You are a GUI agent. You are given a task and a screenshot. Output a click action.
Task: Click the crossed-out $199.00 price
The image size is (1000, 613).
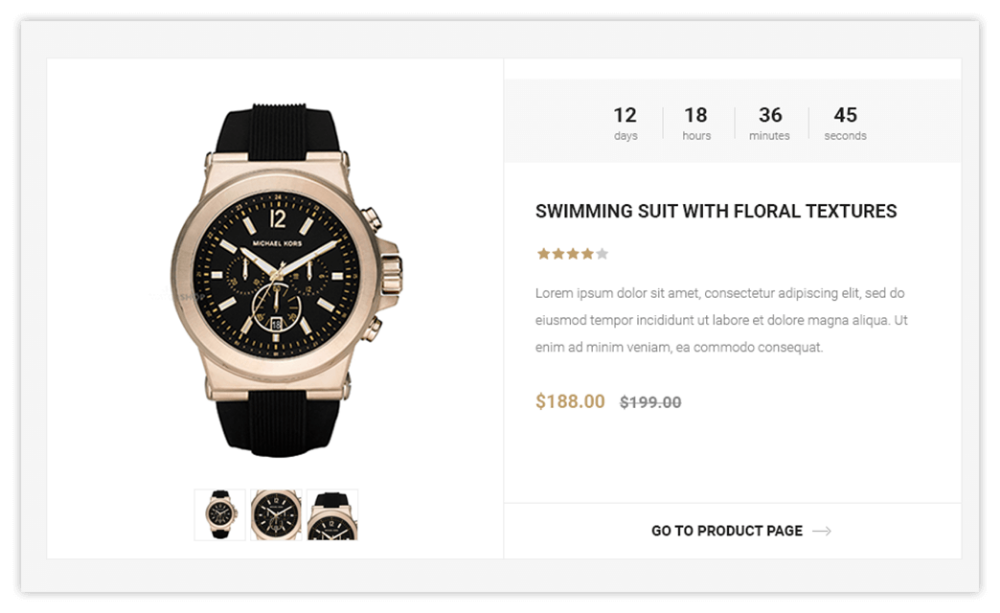click(651, 402)
